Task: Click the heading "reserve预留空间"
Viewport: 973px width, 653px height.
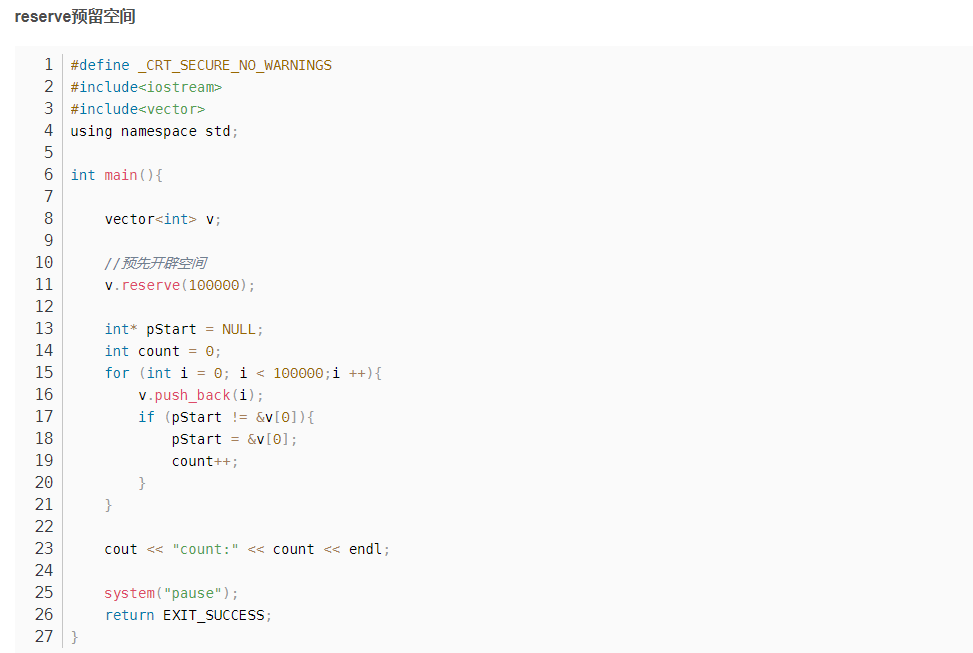Action: (x=74, y=16)
